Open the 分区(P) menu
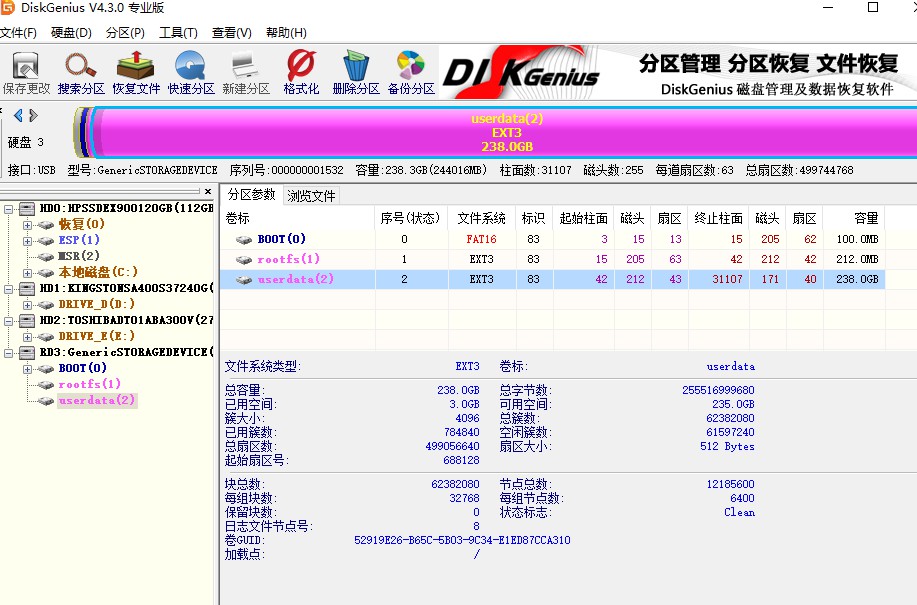The width and height of the screenshot is (917, 605). coord(125,33)
